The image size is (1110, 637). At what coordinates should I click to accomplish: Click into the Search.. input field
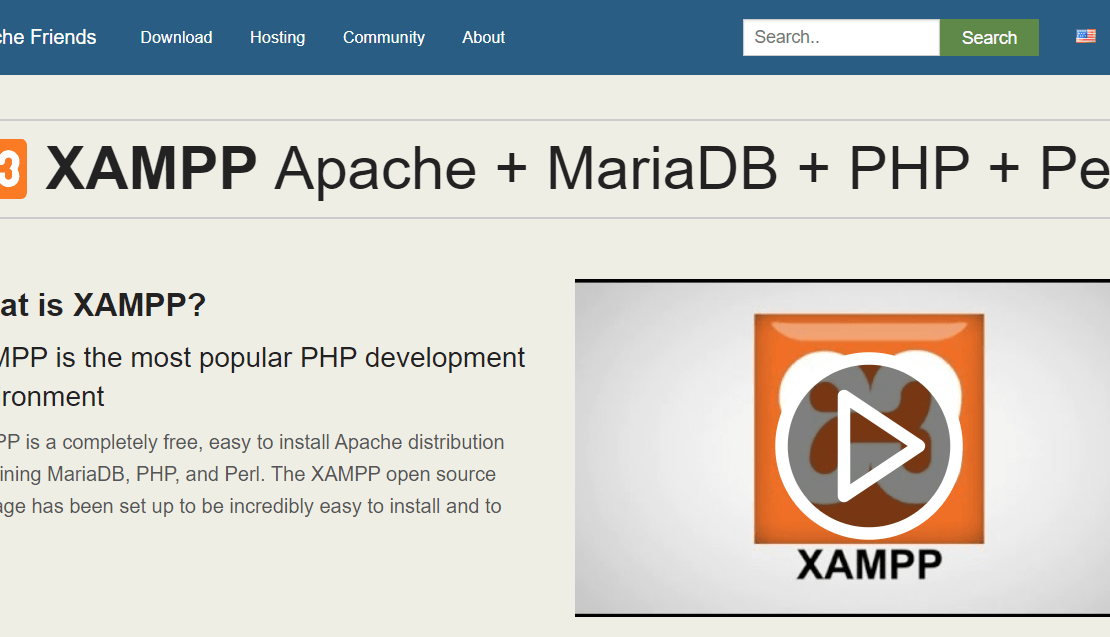(x=841, y=38)
